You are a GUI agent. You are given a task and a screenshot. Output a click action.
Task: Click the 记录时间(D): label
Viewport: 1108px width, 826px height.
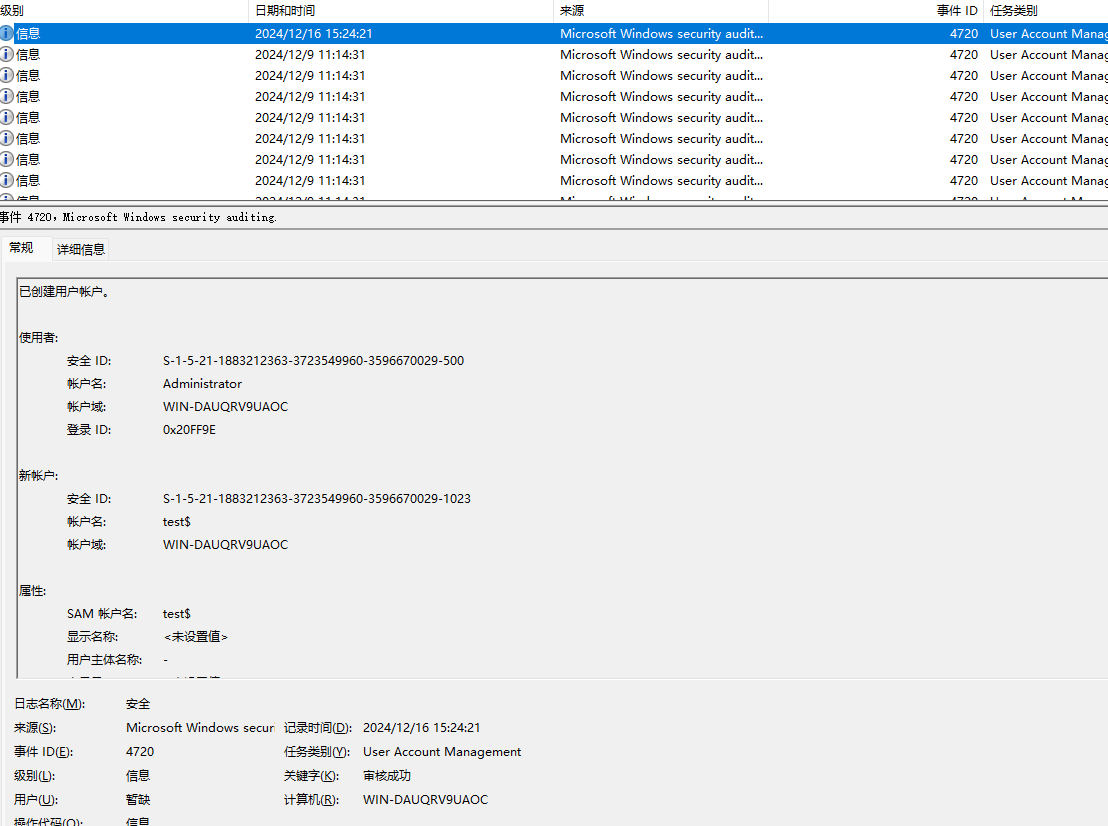[318, 728]
